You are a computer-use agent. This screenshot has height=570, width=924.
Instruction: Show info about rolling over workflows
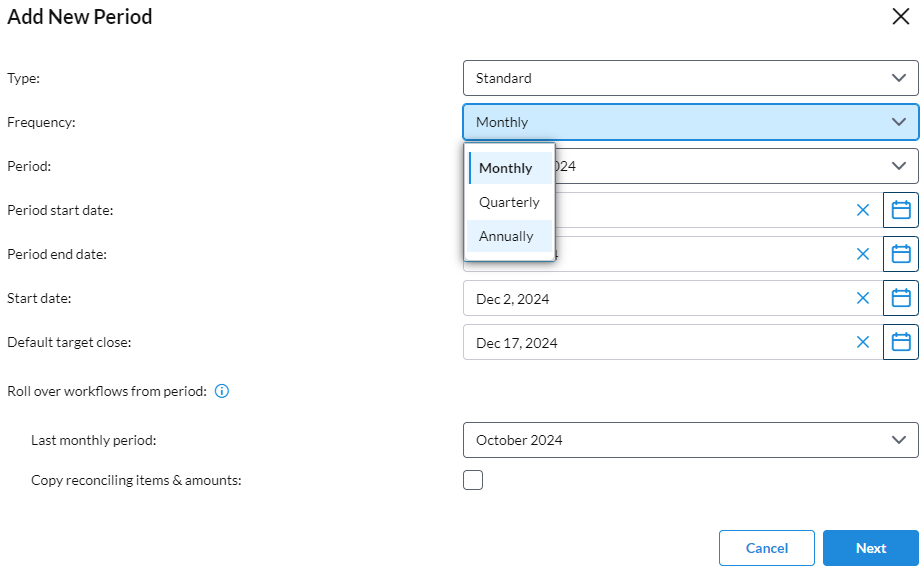(222, 391)
